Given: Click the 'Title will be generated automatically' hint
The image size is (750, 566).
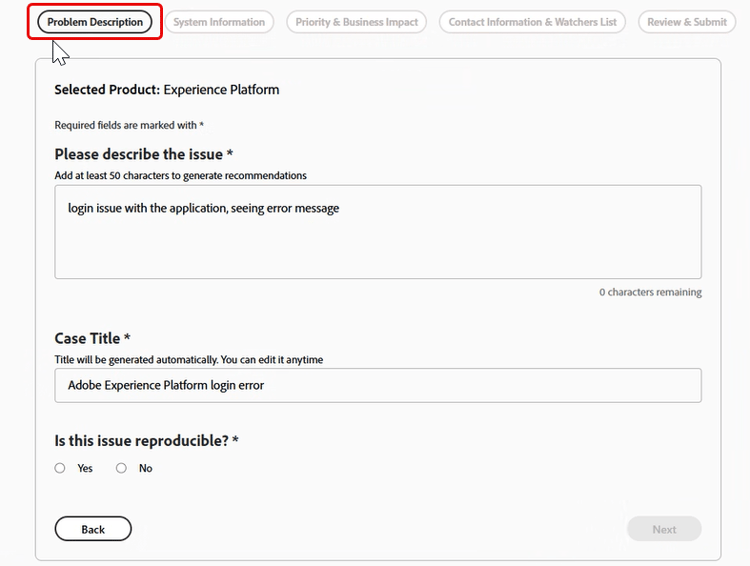Looking at the screenshot, I should coord(188,360).
